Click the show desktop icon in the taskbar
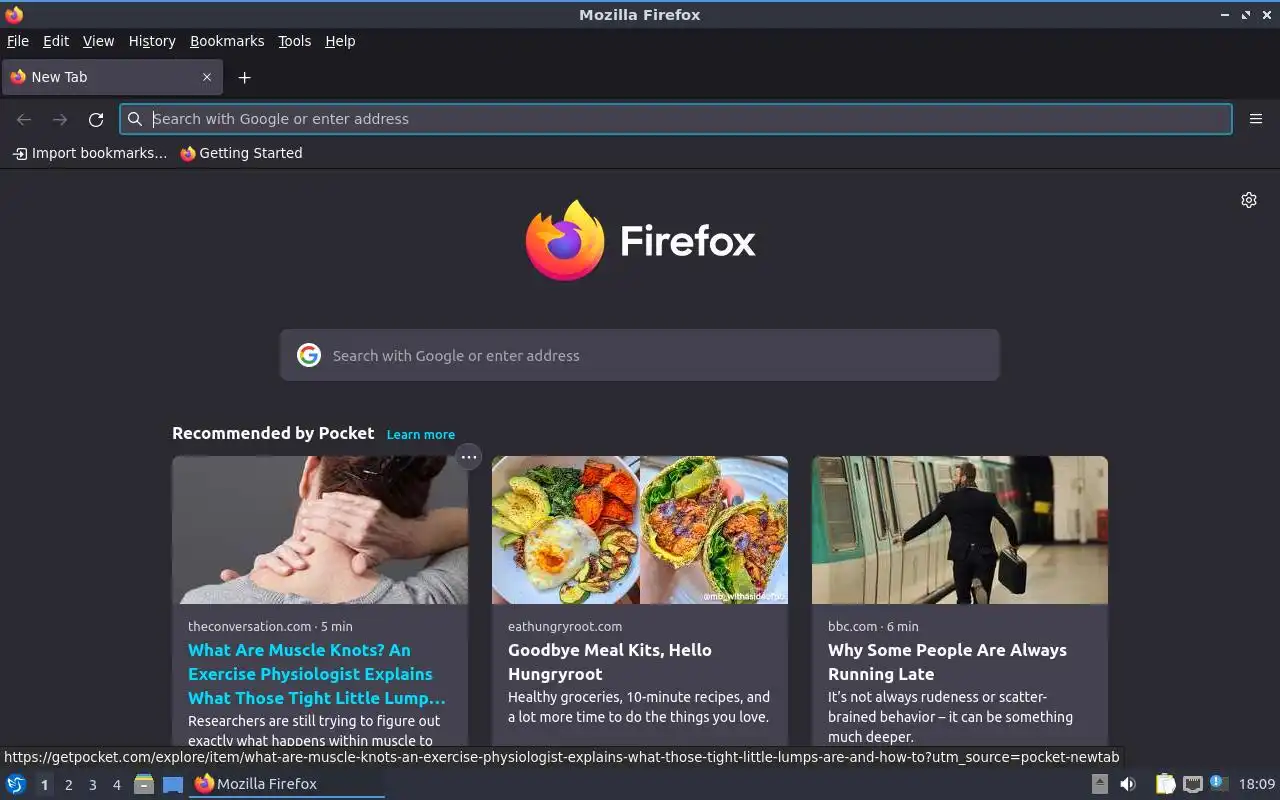The image size is (1280, 800). pos(173,784)
